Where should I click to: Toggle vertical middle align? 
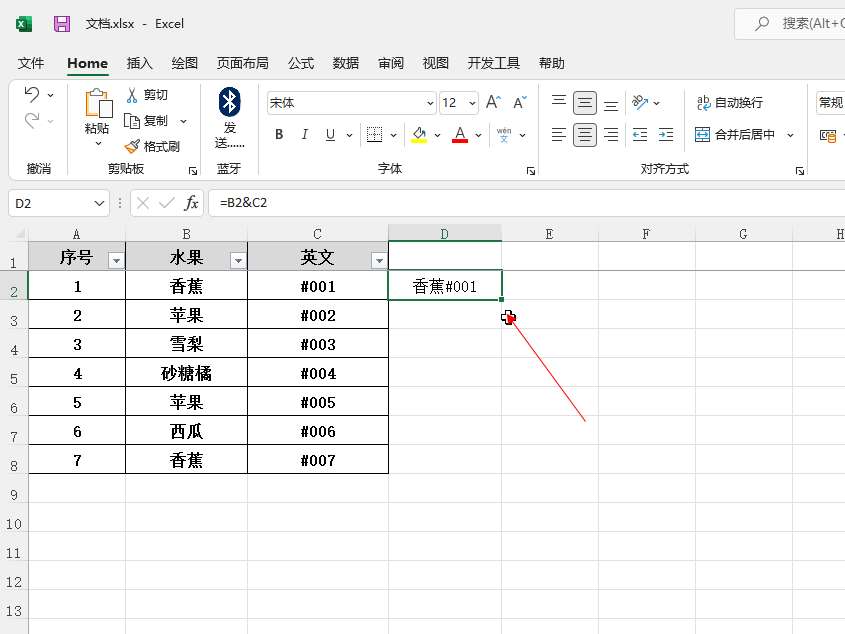pos(585,102)
